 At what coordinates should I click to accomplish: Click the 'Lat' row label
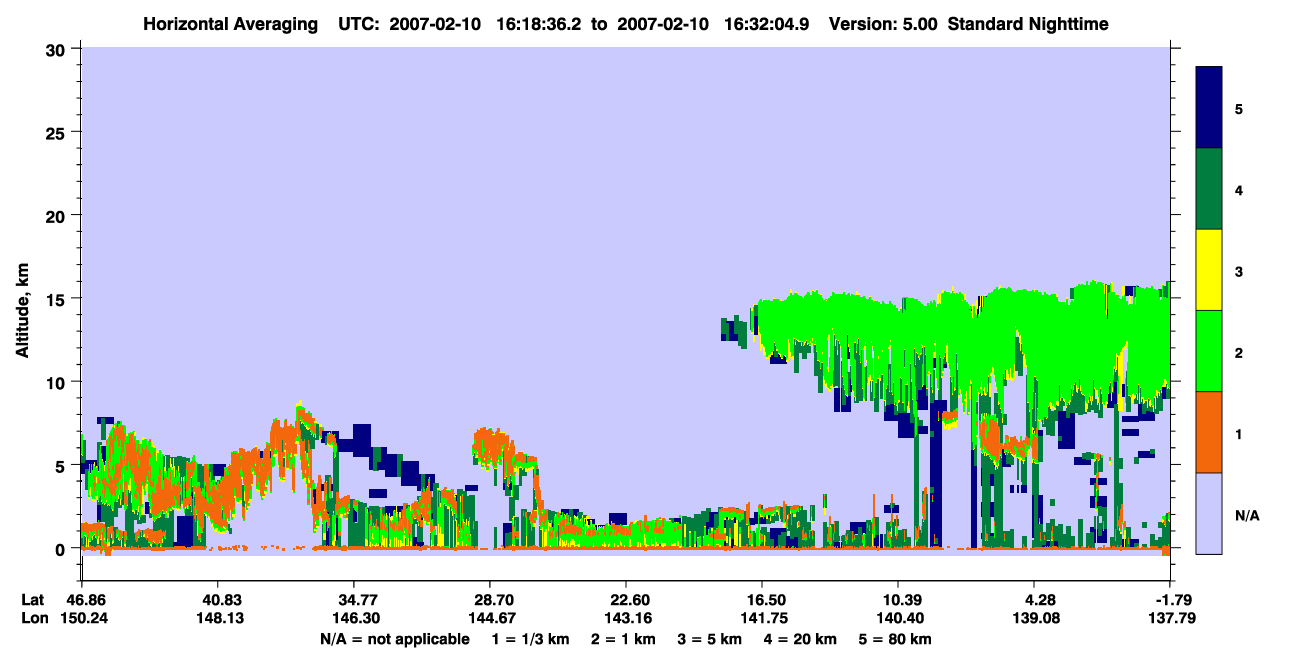pyautogui.click(x=34, y=600)
